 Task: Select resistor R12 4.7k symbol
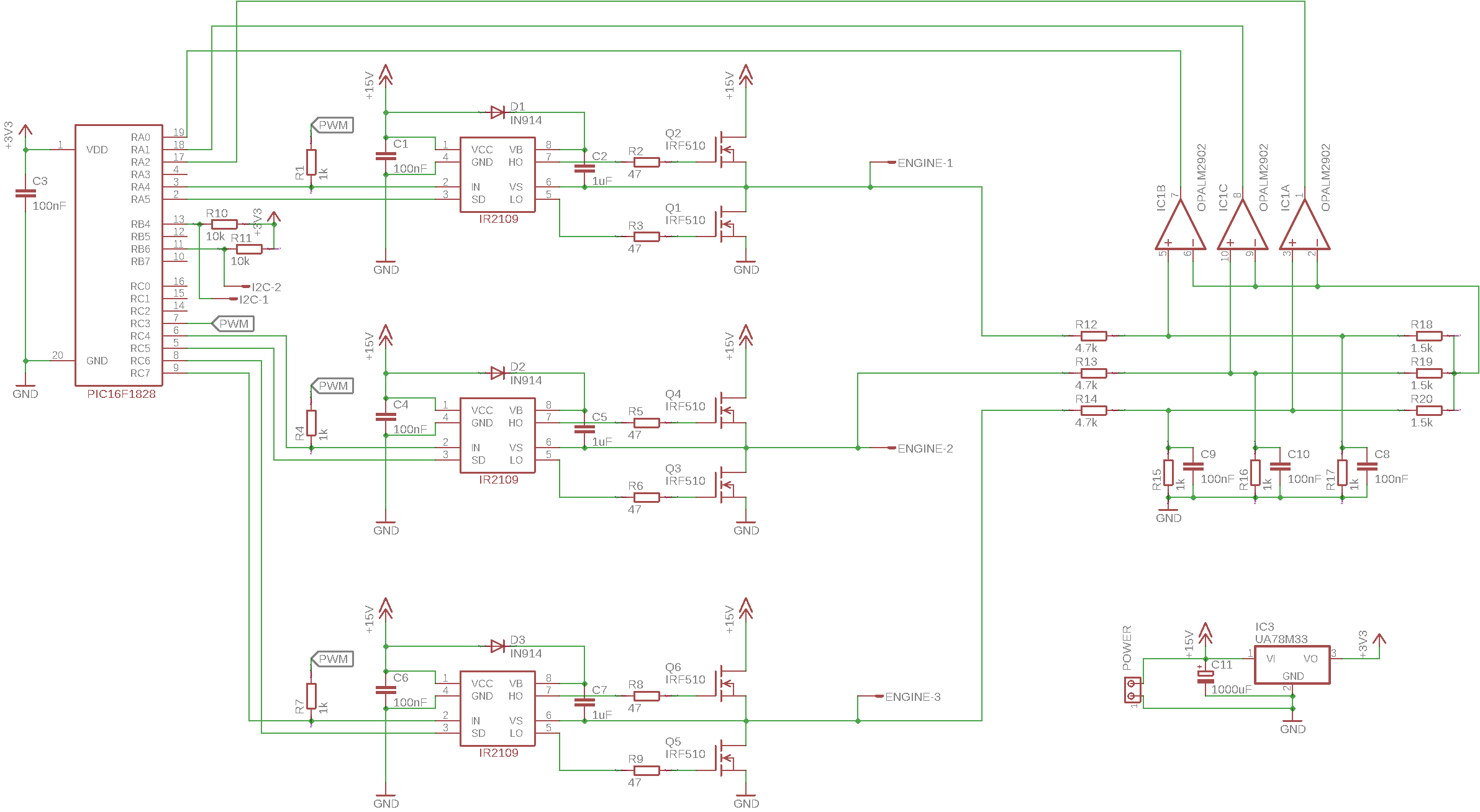pos(1094,336)
